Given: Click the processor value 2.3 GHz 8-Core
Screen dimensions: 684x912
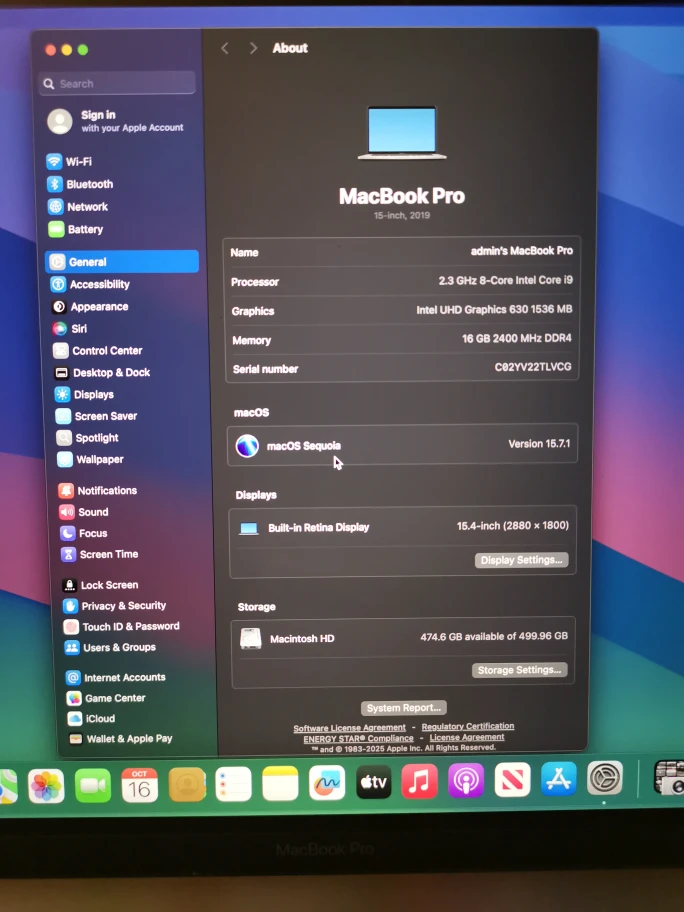Looking at the screenshot, I should click(x=505, y=280).
